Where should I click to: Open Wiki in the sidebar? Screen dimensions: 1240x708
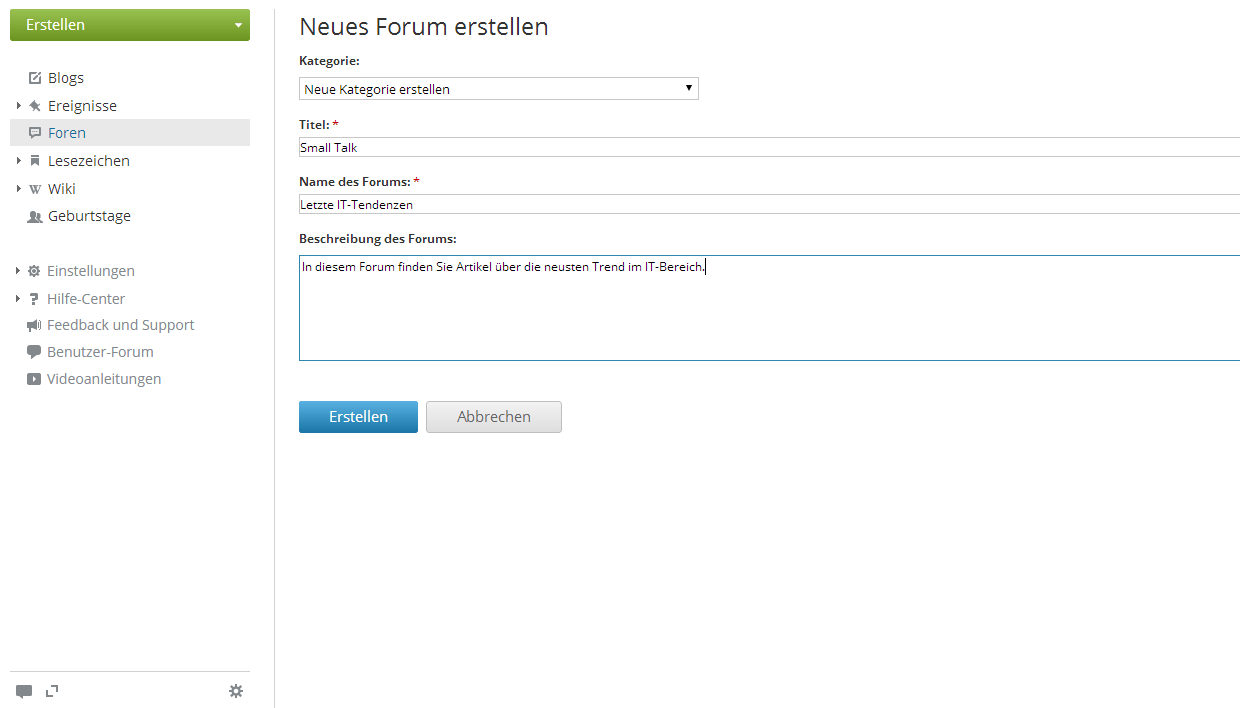(62, 189)
